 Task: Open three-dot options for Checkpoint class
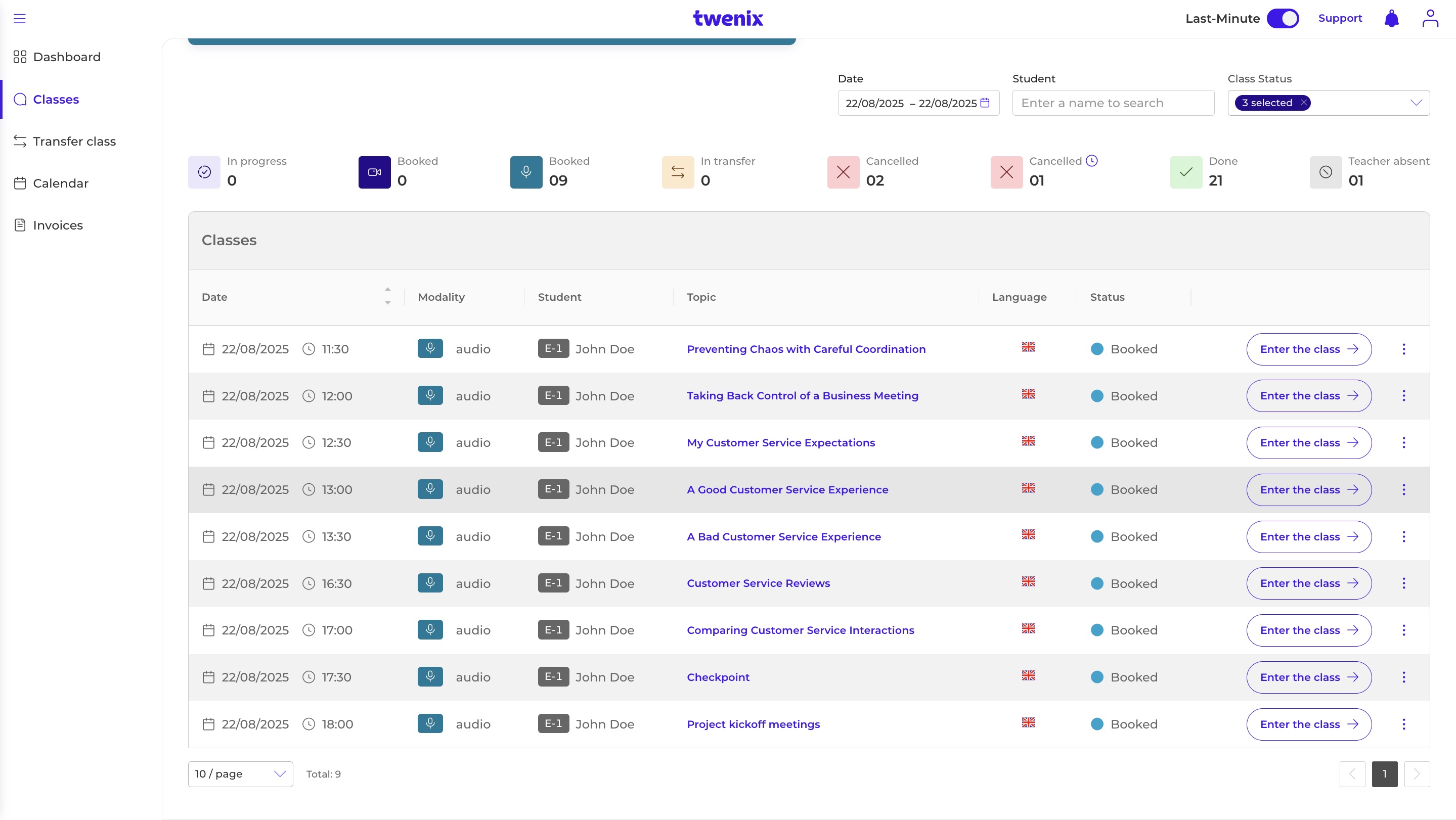(1403, 677)
